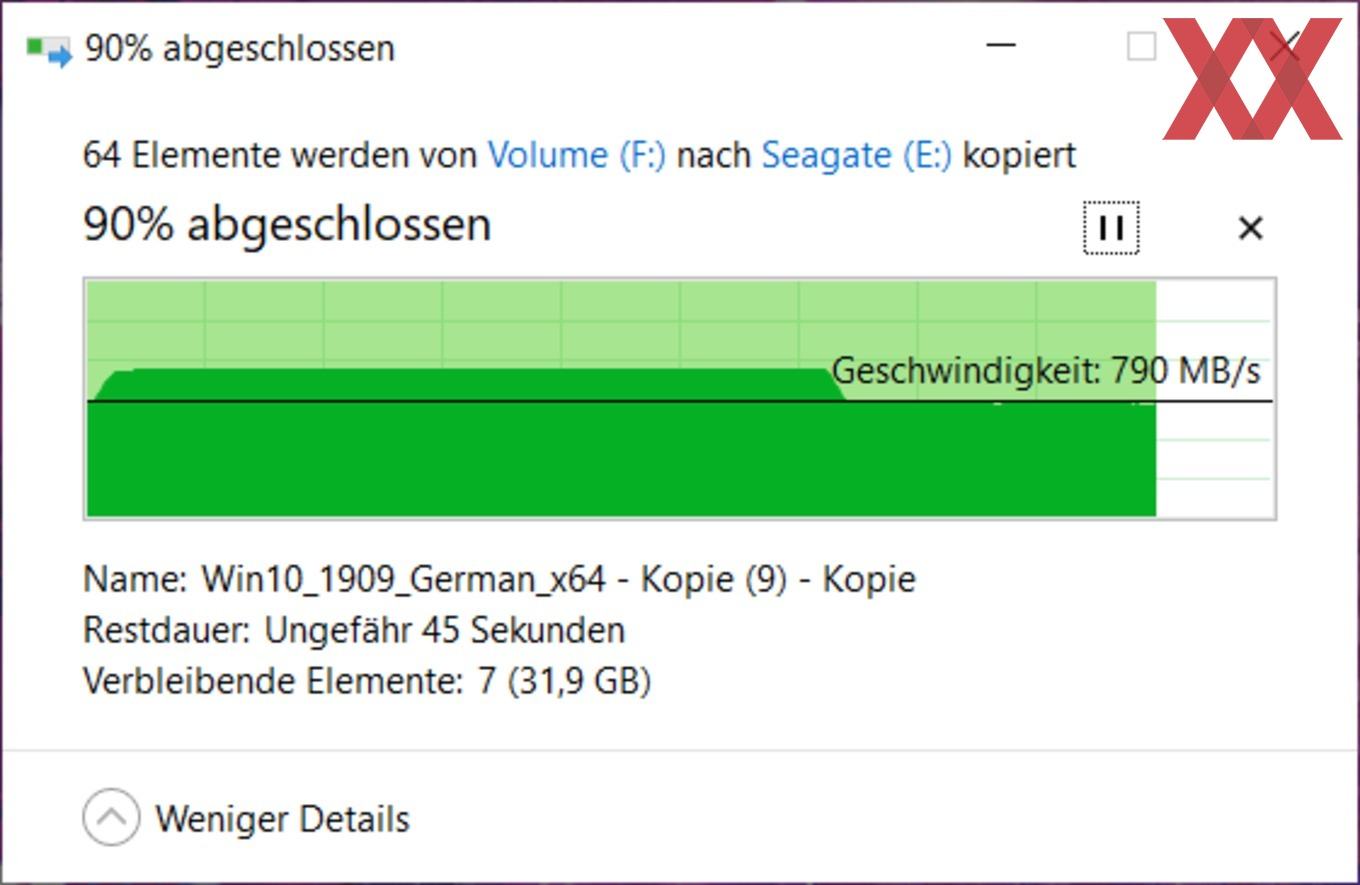This screenshot has height=885, width=1360.
Task: Click the Geschwindigkeit: 790 MB/s label
Action: click(1046, 371)
